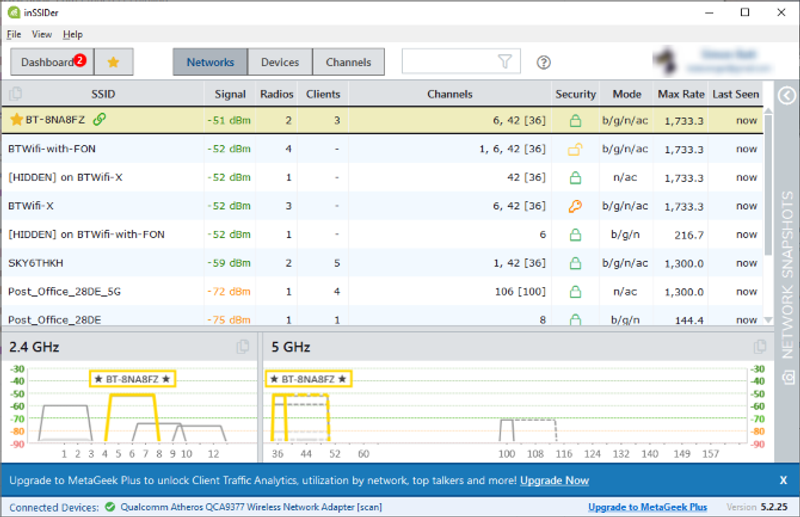Click the camera icon on Network Snapshots sidebar
The image size is (800, 517).
788,376
